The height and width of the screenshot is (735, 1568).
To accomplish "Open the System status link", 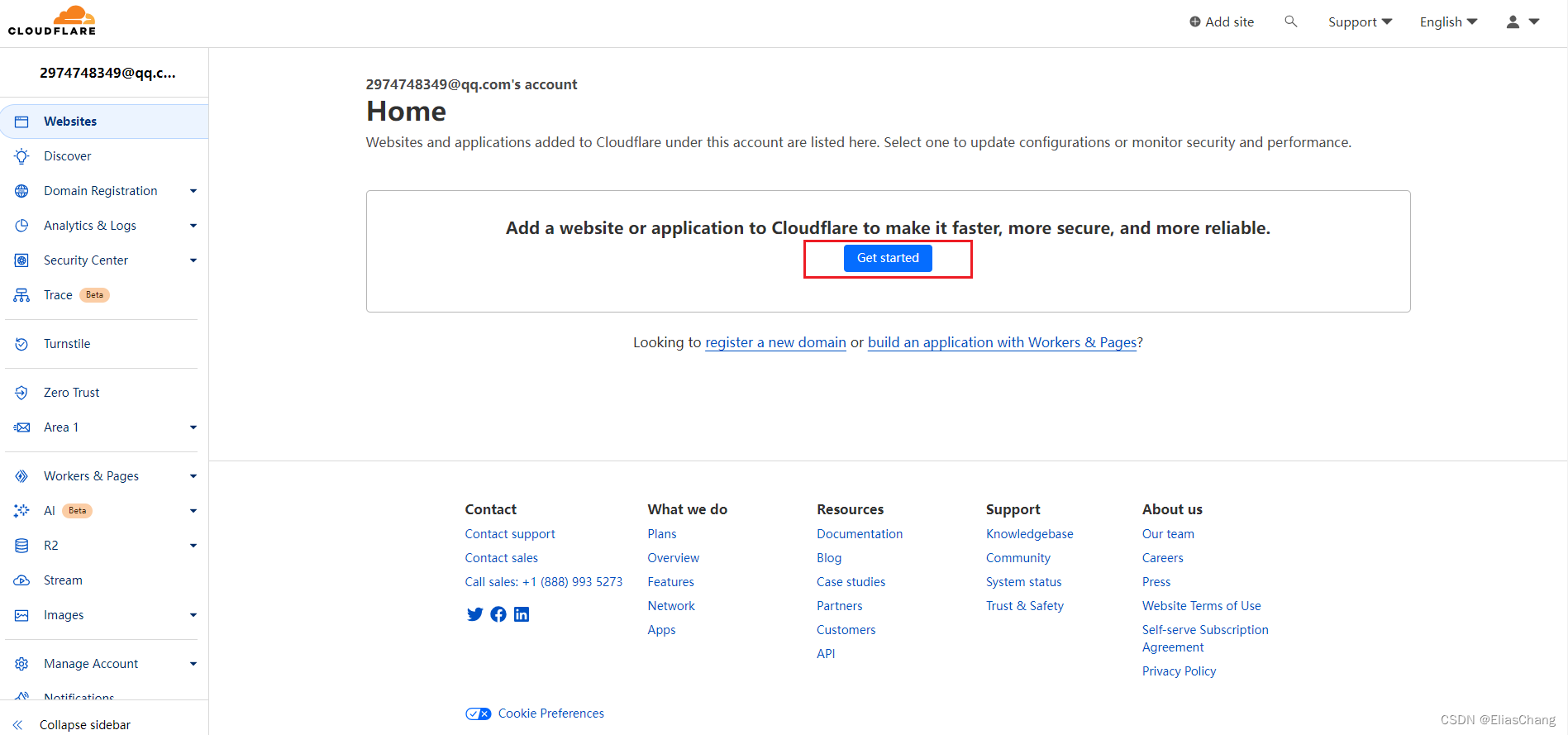I will pyautogui.click(x=1023, y=582).
